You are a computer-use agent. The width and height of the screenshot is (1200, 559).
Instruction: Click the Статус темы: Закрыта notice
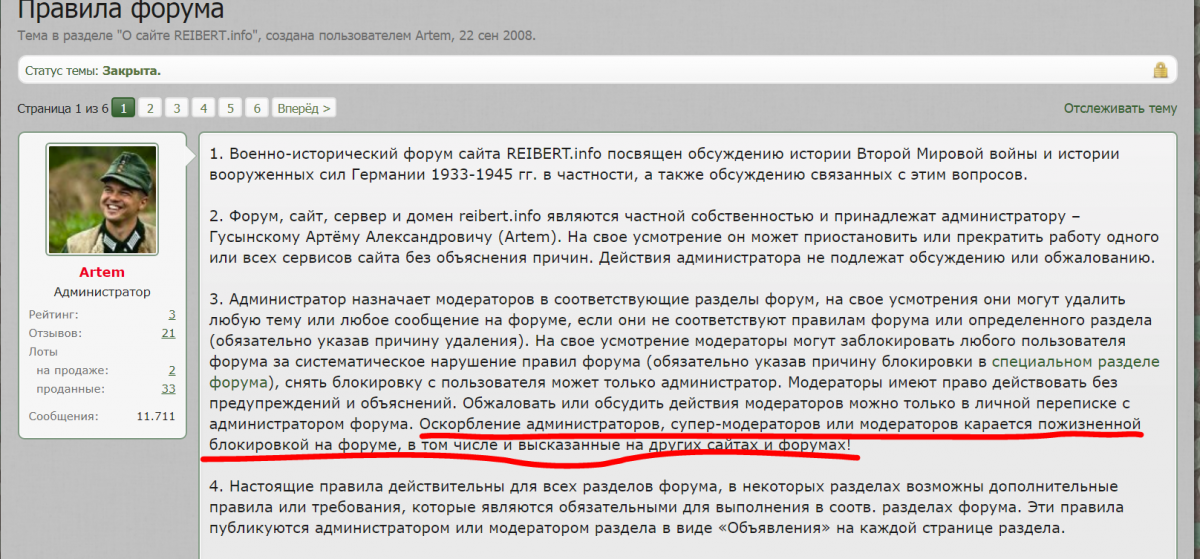point(93,71)
